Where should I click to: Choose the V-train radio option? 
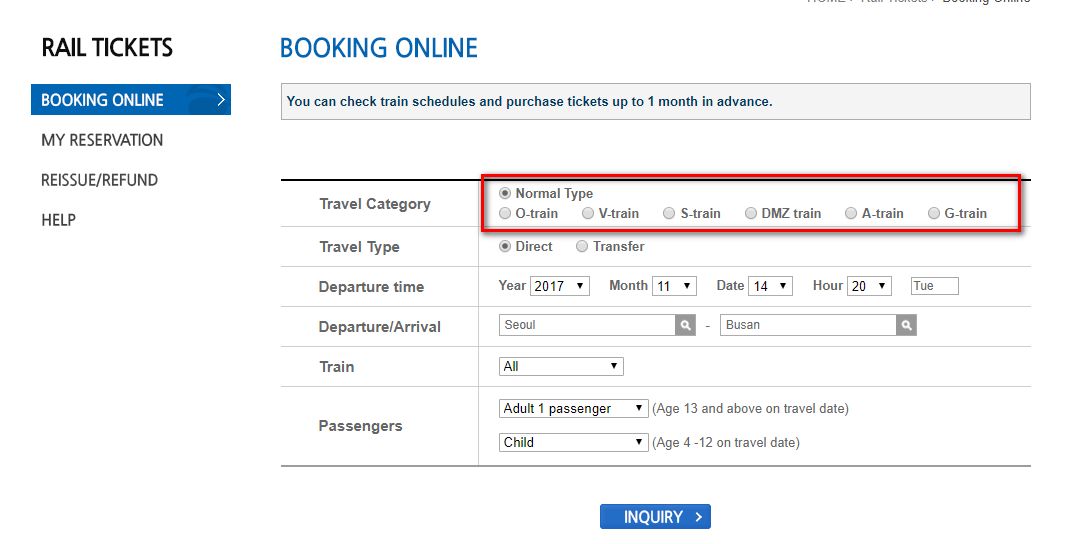pyautogui.click(x=589, y=213)
